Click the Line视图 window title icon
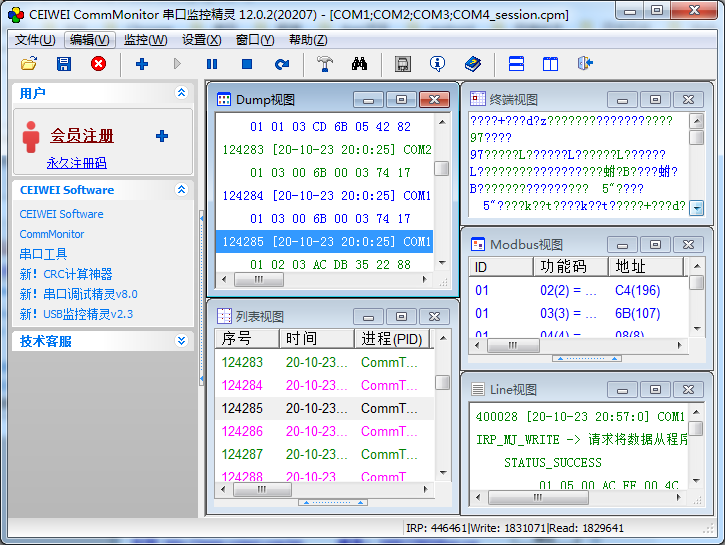Screen dimensions: 725x545 tap(478, 389)
